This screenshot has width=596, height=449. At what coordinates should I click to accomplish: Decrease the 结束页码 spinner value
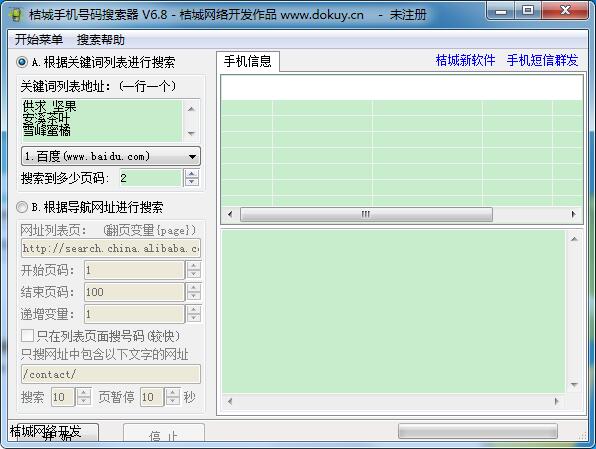(194, 296)
